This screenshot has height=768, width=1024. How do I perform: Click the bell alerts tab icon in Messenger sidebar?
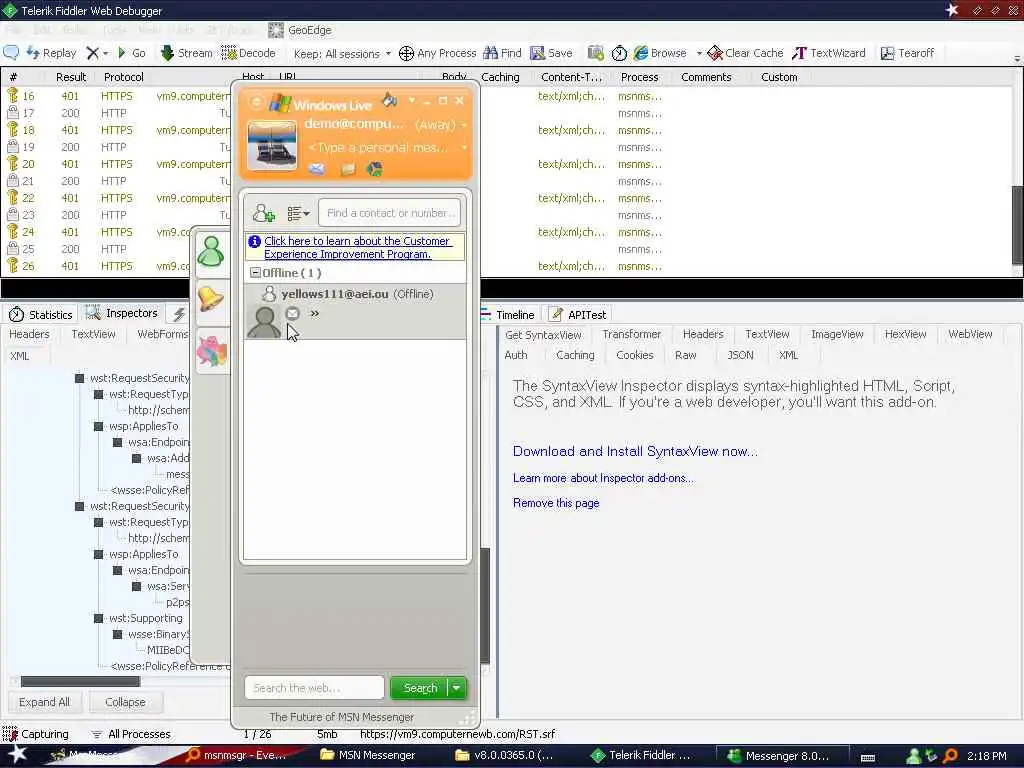click(x=211, y=298)
